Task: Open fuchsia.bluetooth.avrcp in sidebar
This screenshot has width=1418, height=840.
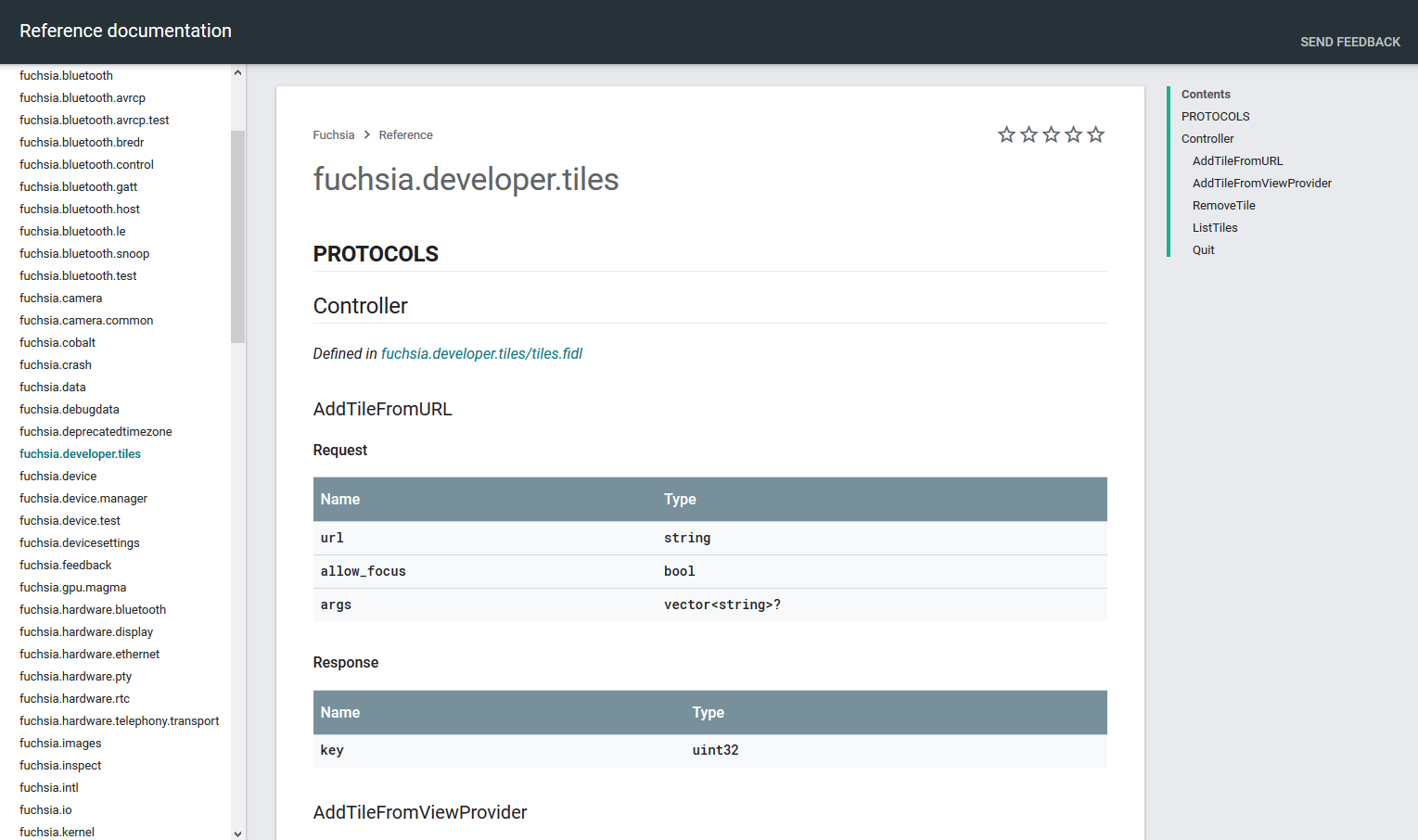Action: [x=83, y=97]
